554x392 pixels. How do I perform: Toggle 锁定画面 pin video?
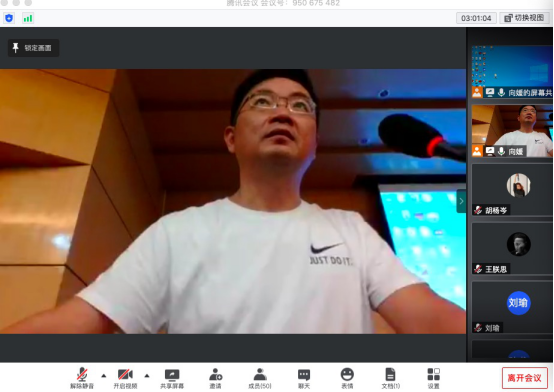coord(34,48)
